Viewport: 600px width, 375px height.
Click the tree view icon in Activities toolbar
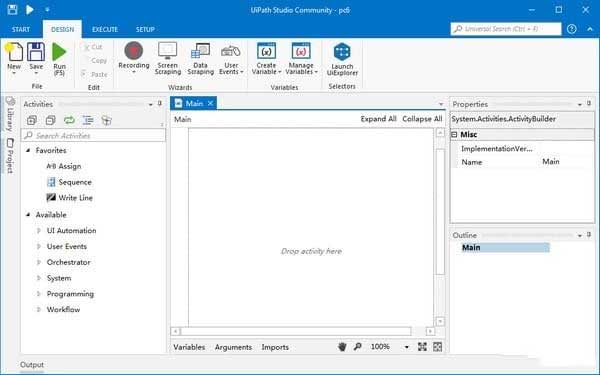(x=88, y=120)
